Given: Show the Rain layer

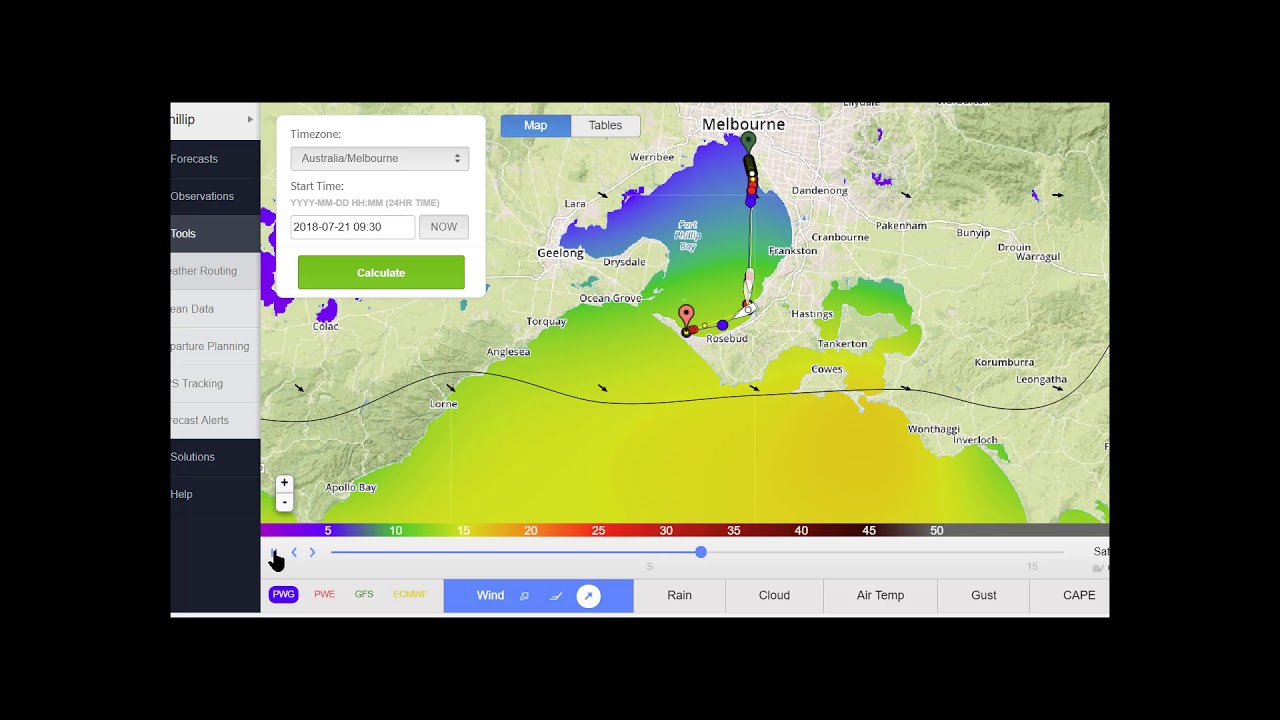Looking at the screenshot, I should pos(680,595).
